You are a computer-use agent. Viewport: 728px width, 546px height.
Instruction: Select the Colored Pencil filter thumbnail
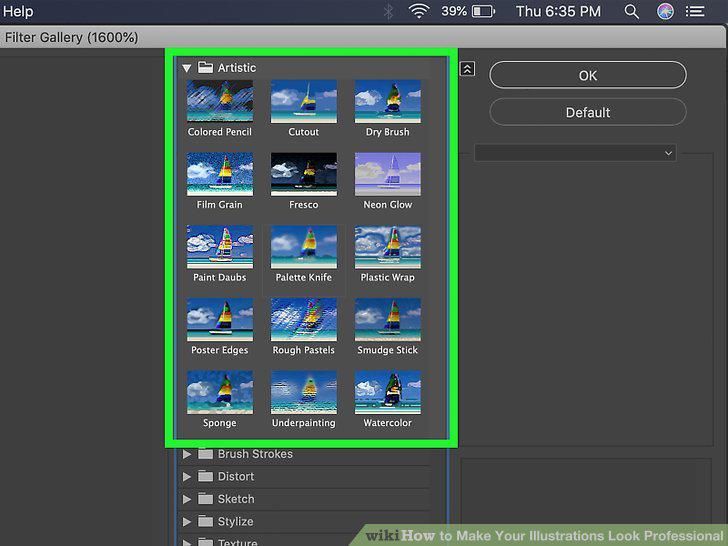pos(220,101)
